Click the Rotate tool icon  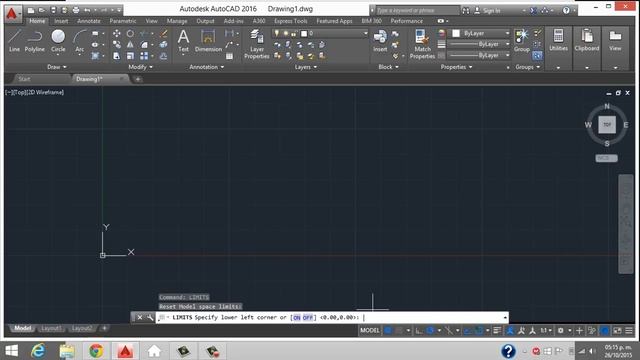pos(130,33)
